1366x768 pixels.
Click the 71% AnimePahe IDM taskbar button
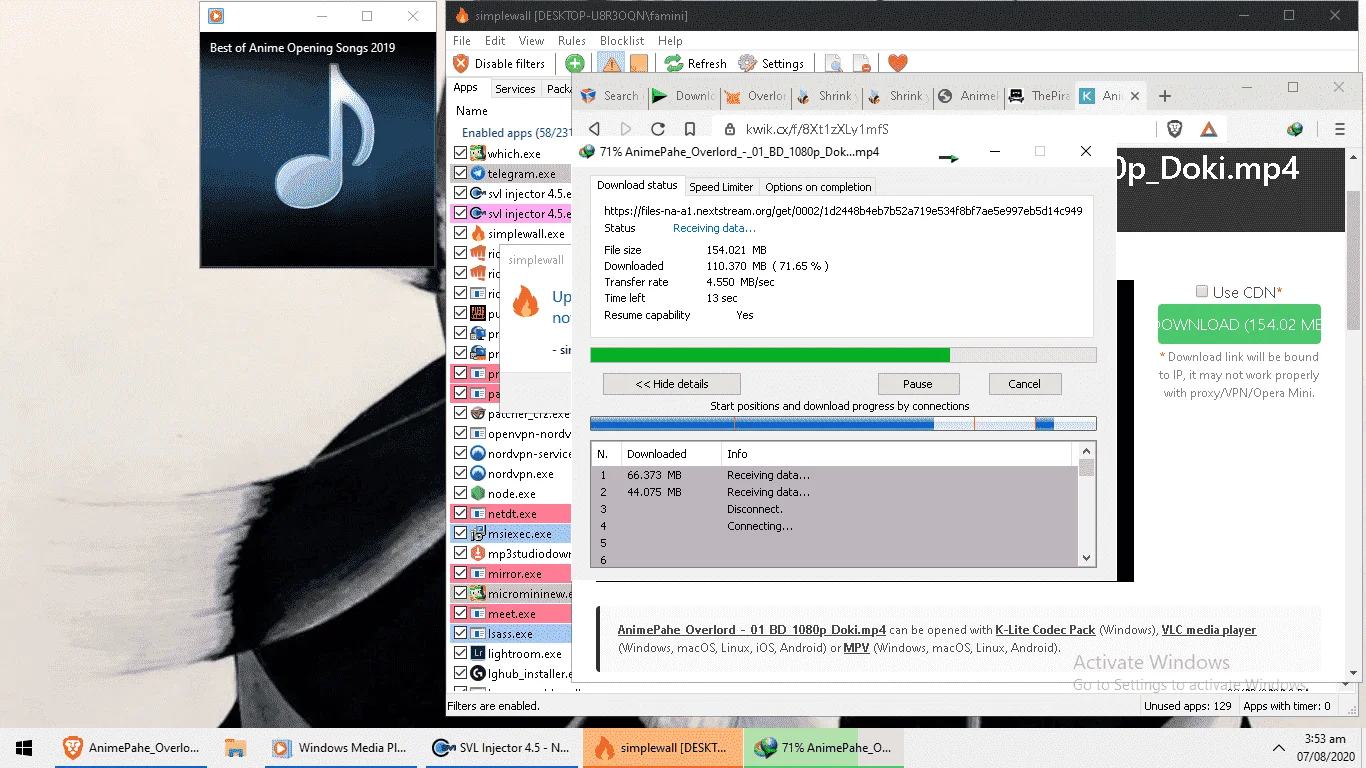coord(824,747)
